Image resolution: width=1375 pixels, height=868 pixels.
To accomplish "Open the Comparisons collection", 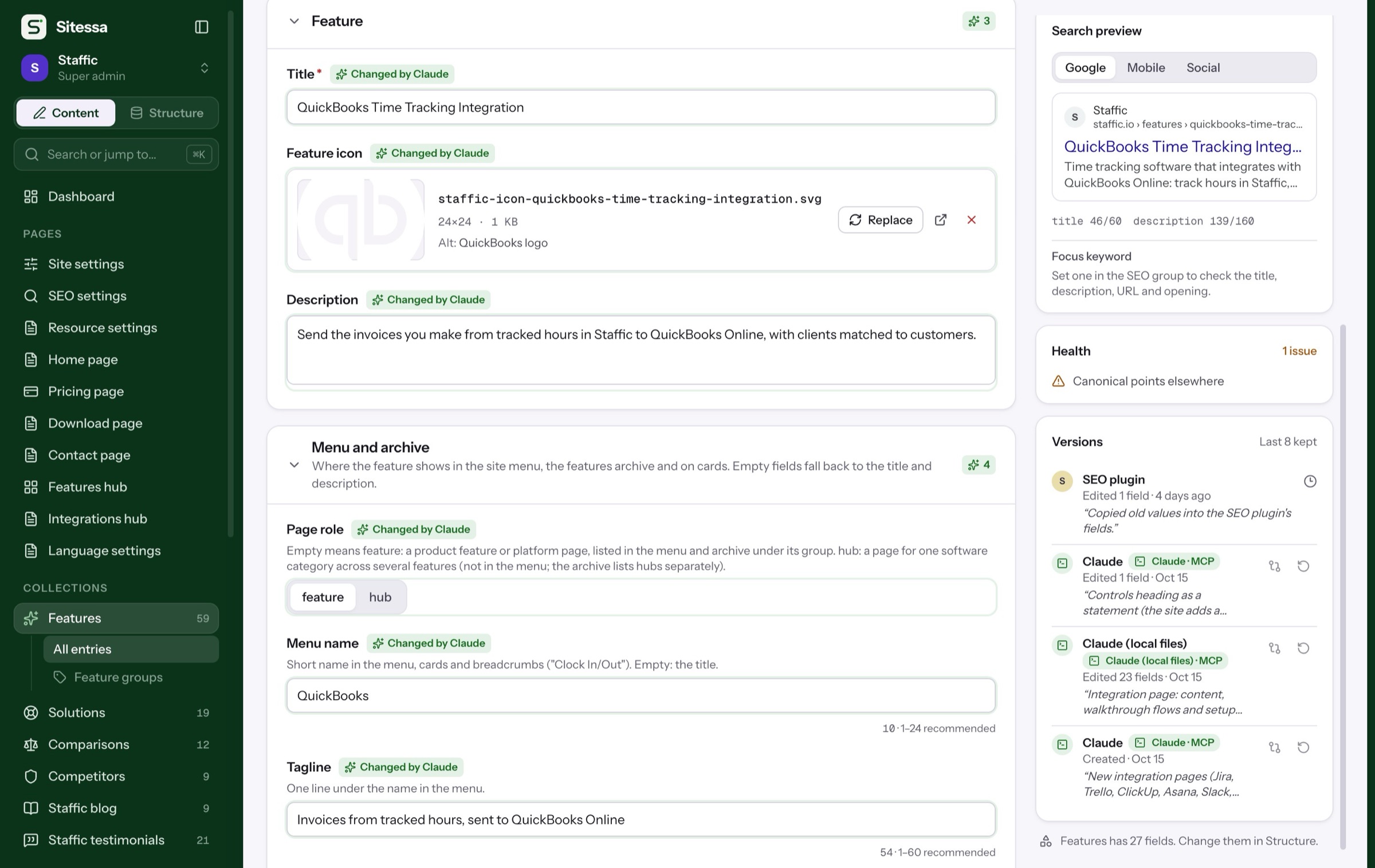I will click(116, 744).
